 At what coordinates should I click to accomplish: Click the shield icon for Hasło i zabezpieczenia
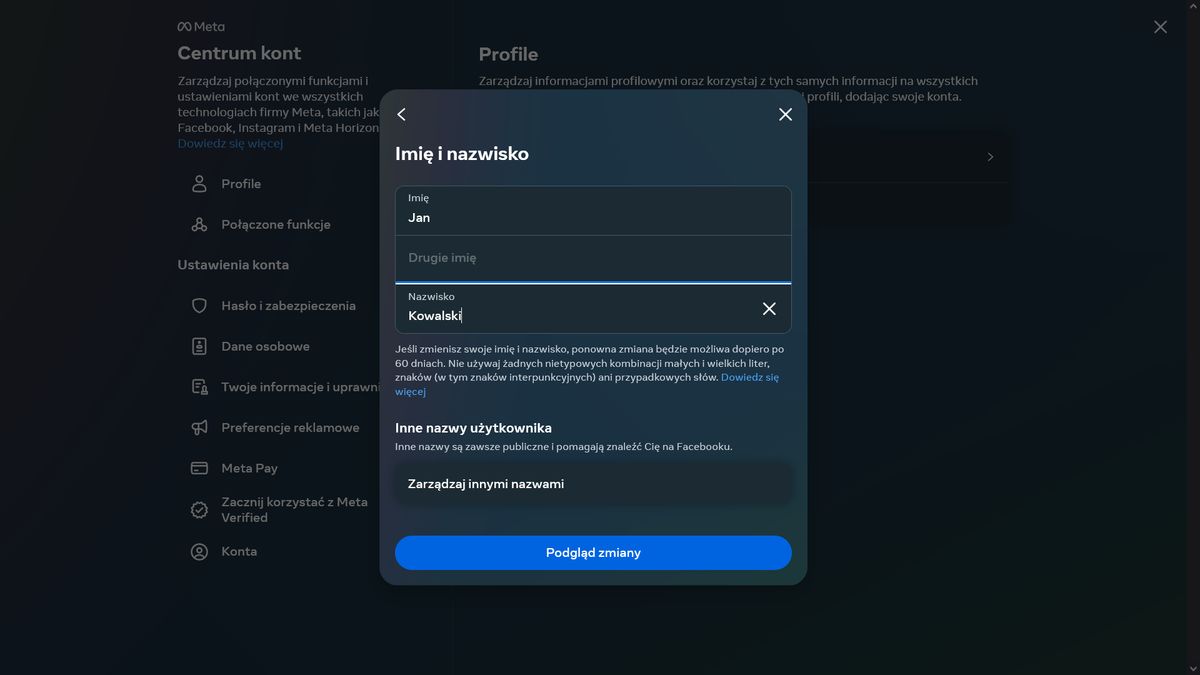pos(200,305)
